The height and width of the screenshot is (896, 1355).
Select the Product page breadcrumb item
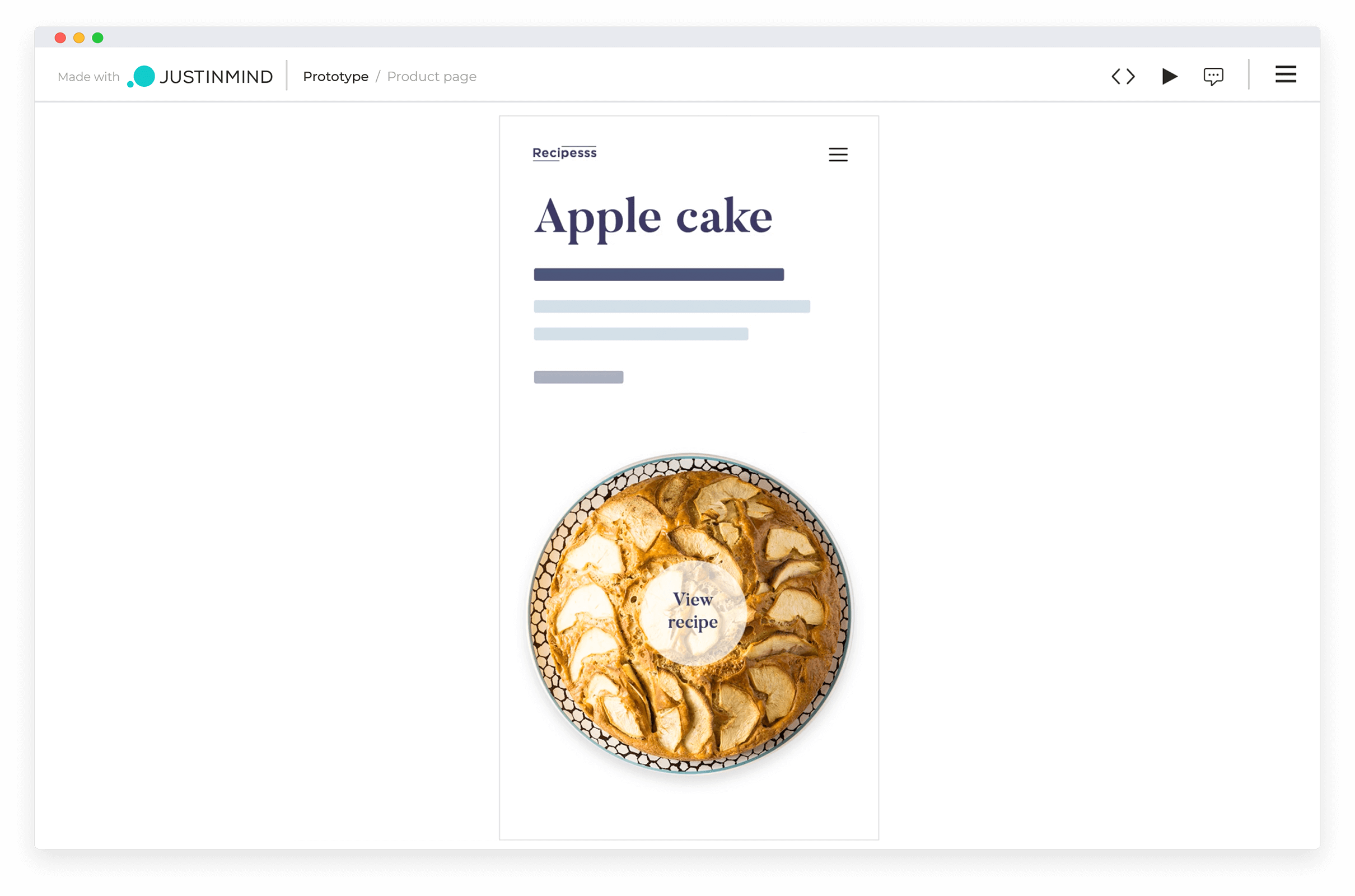tap(432, 76)
